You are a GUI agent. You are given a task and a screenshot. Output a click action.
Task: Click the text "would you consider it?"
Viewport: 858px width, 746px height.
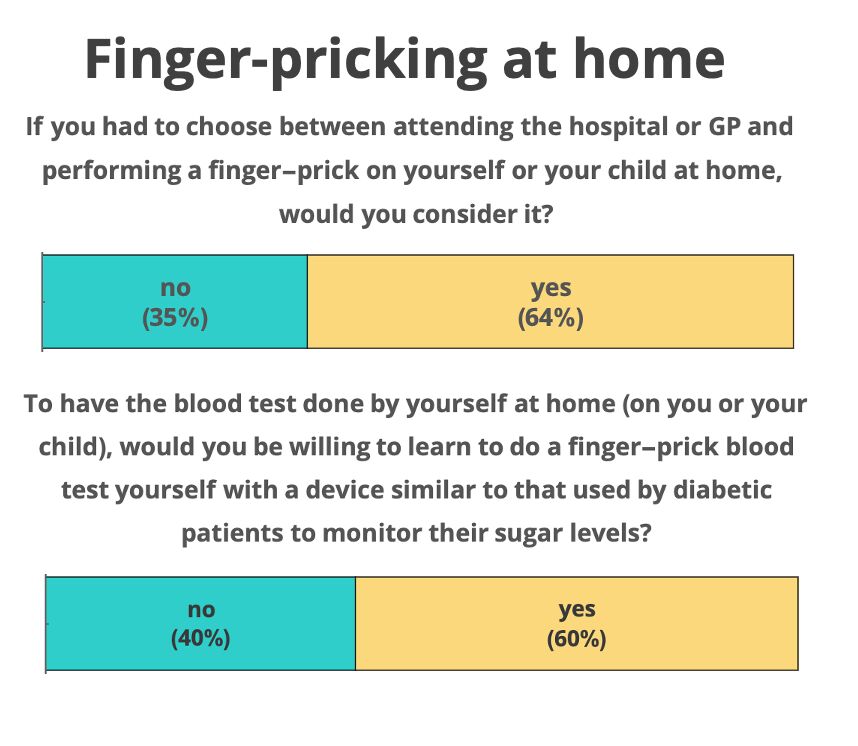pos(416,214)
